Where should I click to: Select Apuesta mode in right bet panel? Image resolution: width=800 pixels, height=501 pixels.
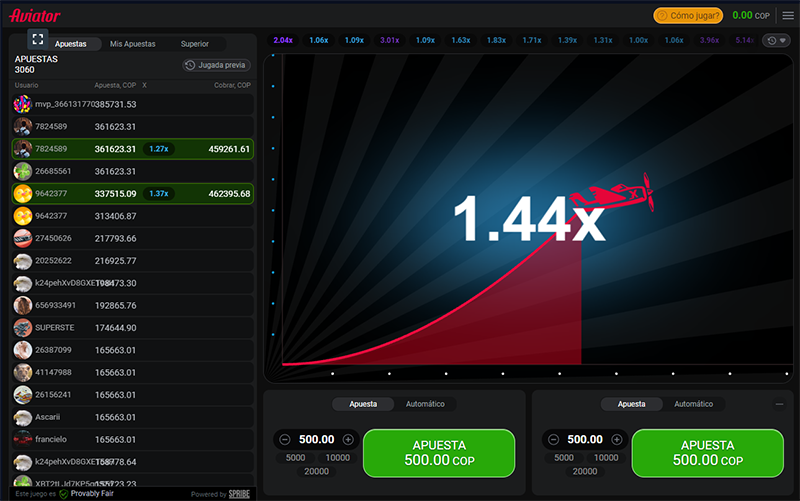click(x=632, y=404)
